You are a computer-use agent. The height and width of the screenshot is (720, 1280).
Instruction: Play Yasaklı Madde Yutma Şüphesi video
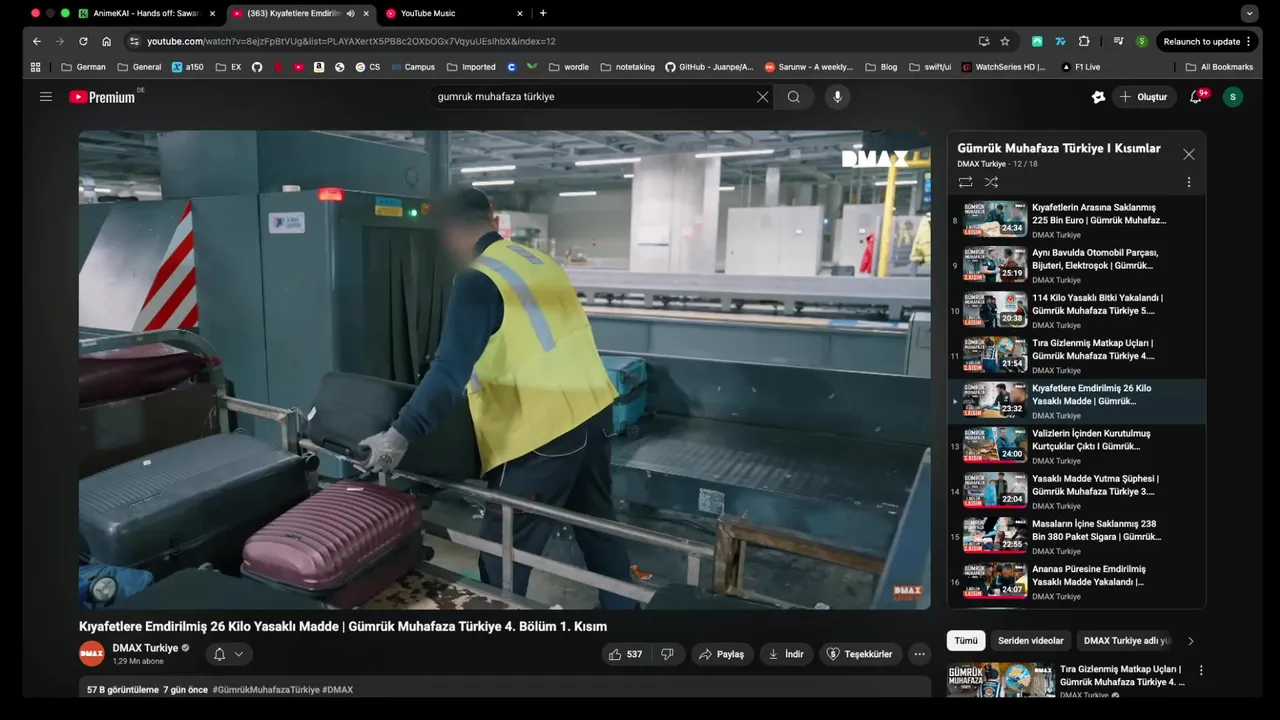coord(1076,491)
